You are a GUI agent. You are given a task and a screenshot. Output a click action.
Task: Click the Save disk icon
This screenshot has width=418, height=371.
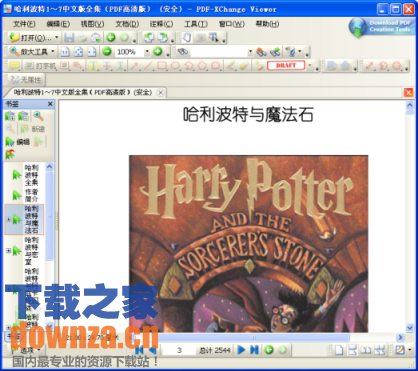click(69, 37)
